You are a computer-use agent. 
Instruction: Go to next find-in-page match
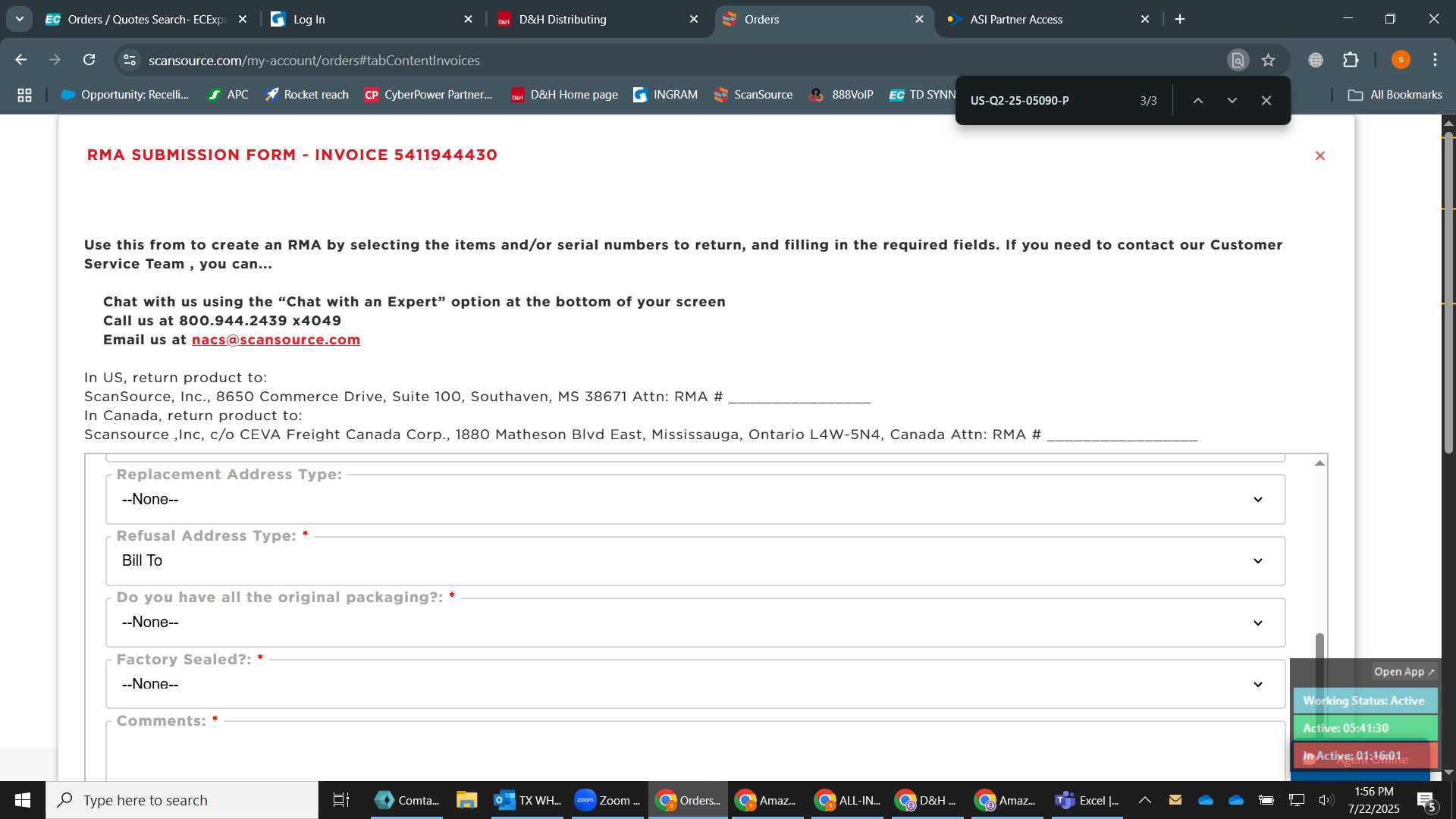(1232, 100)
